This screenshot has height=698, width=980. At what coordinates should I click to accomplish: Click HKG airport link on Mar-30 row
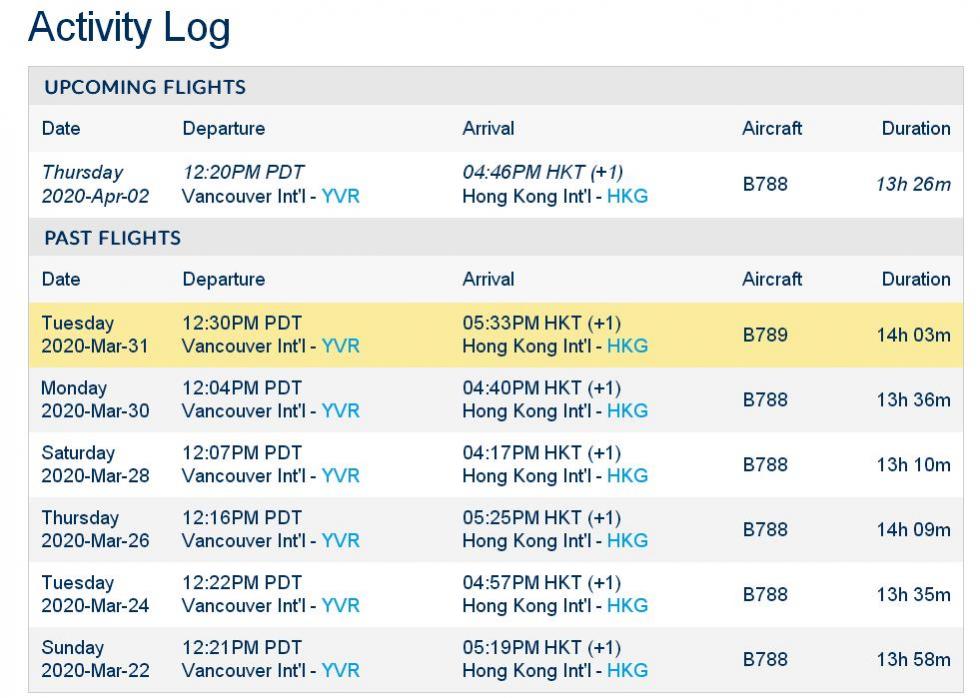(x=627, y=411)
